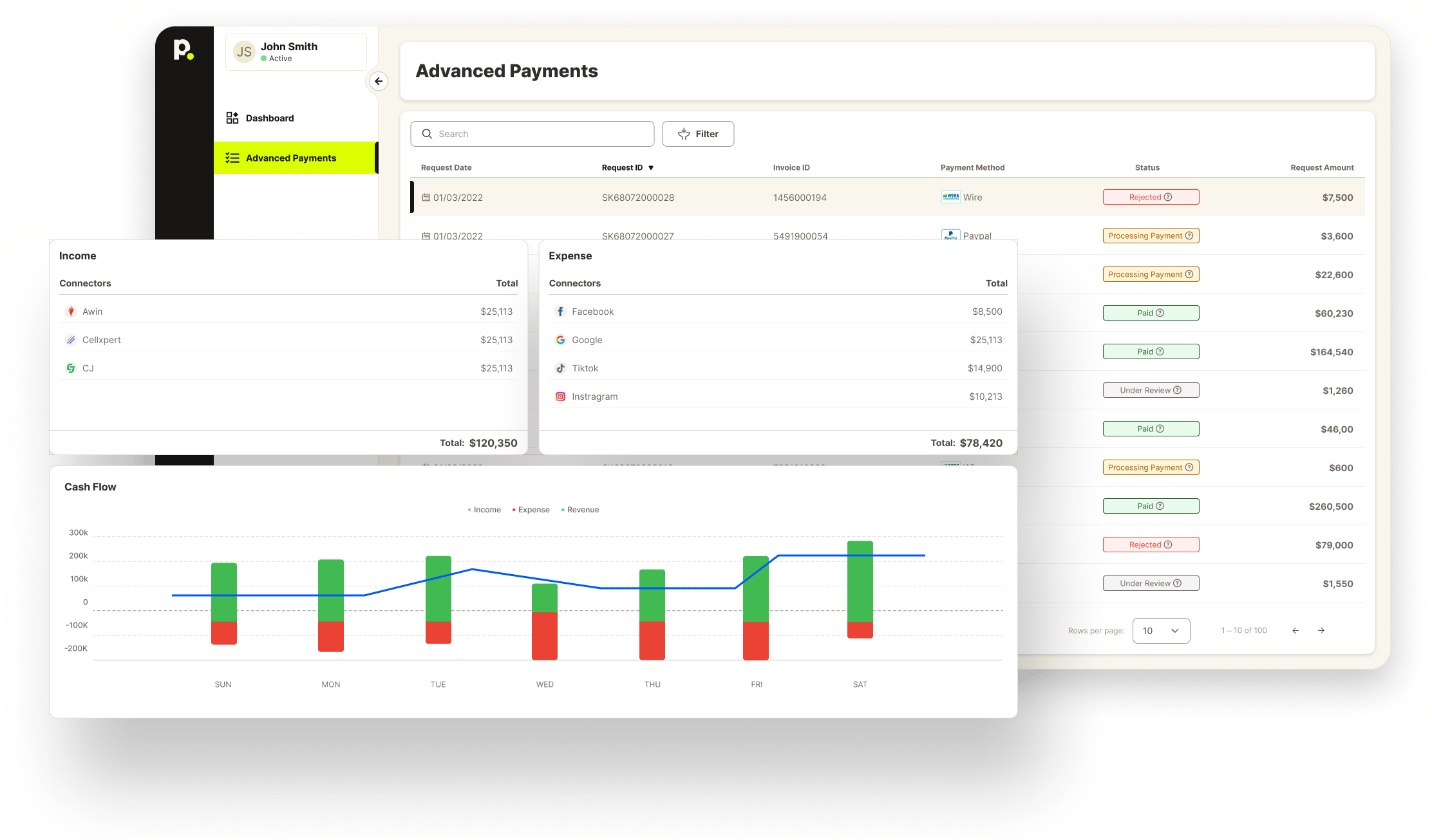Click the CJ connector icon
The height and width of the screenshot is (840, 1432).
point(71,368)
